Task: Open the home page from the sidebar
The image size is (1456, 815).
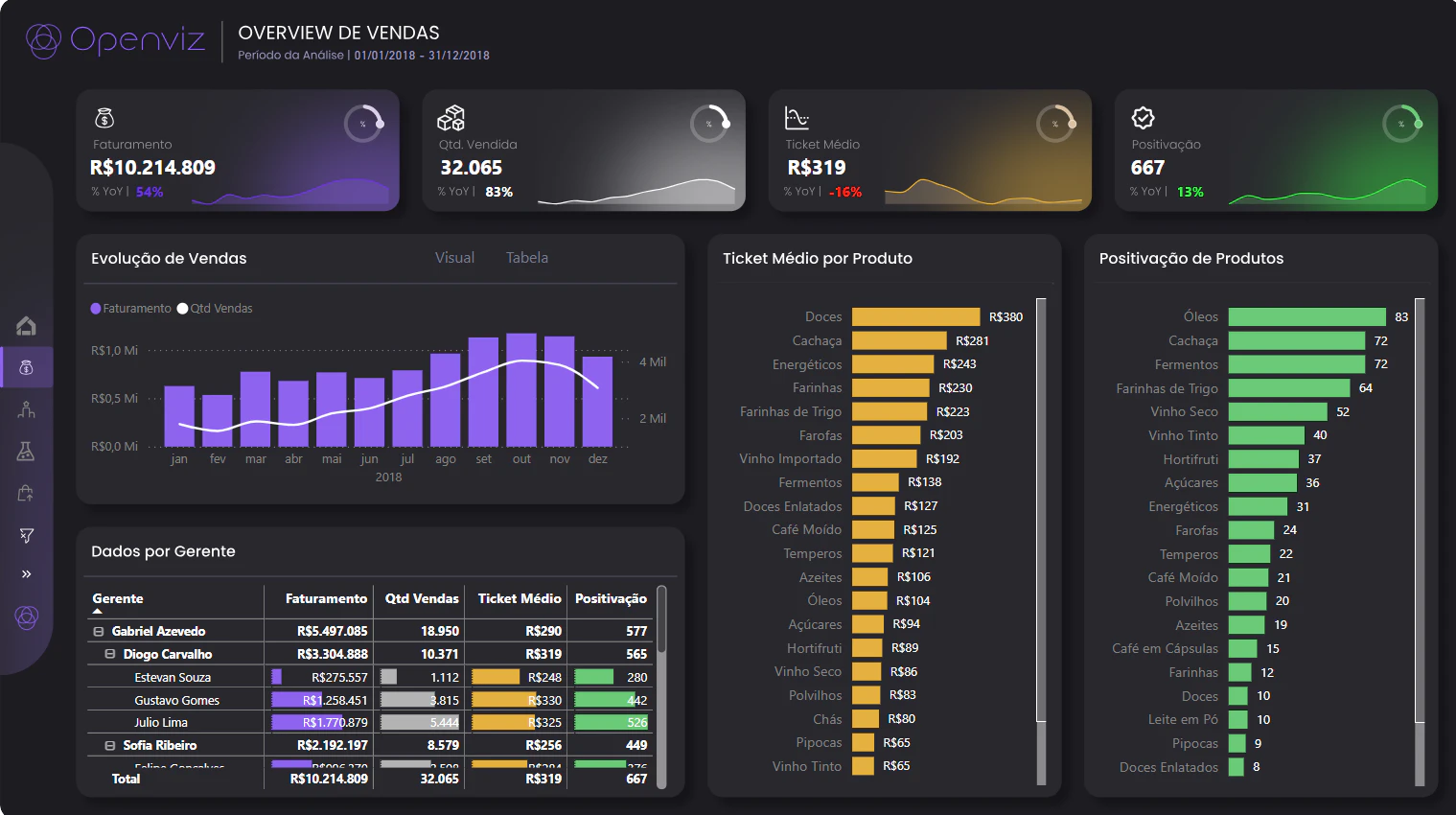Action: [x=27, y=326]
